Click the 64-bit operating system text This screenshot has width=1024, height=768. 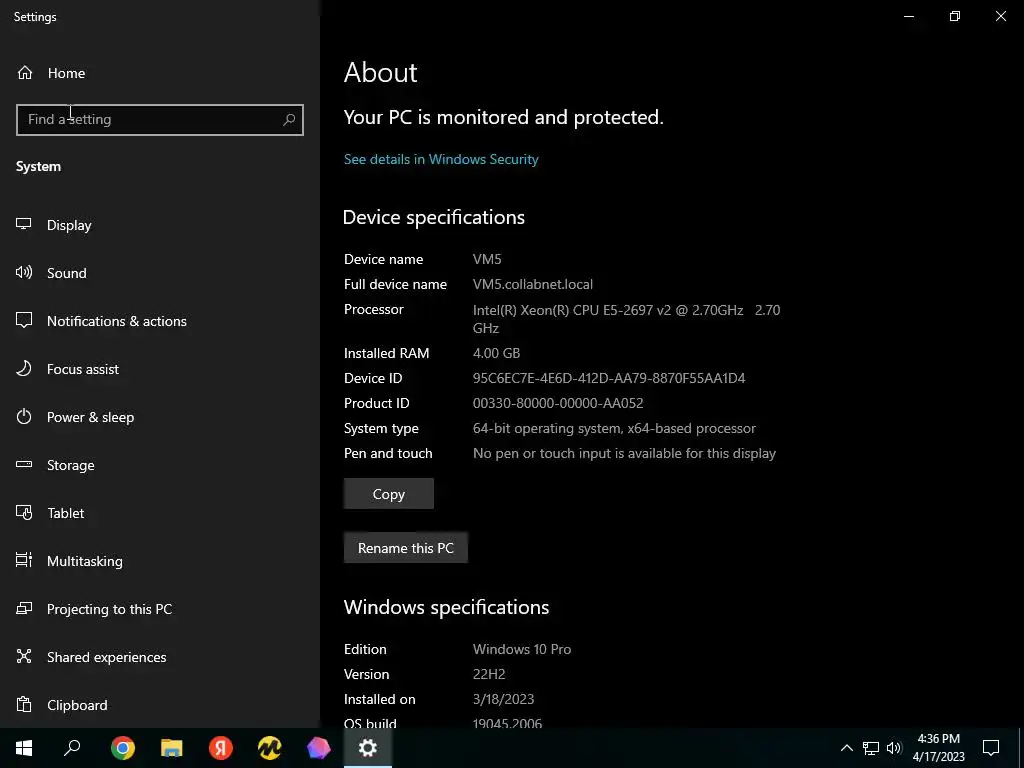tap(614, 428)
